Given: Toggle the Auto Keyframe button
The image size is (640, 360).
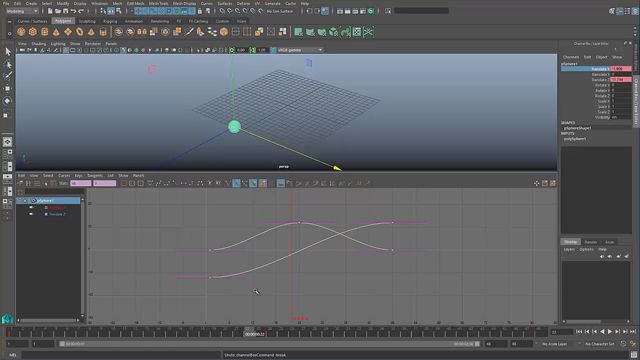Looking at the screenshot, I should pyautogui.click(x=623, y=344).
